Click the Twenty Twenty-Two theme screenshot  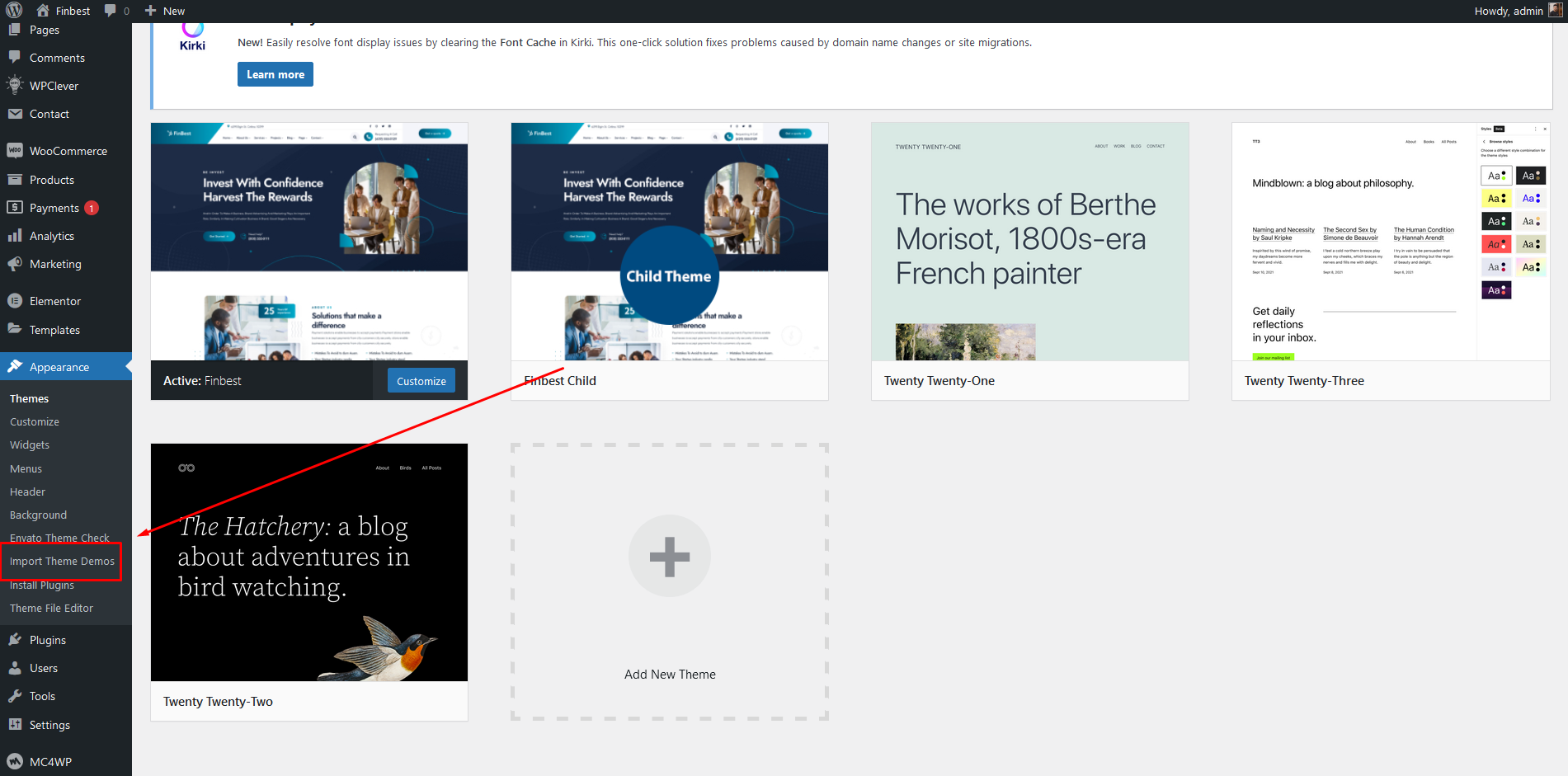[x=308, y=562]
